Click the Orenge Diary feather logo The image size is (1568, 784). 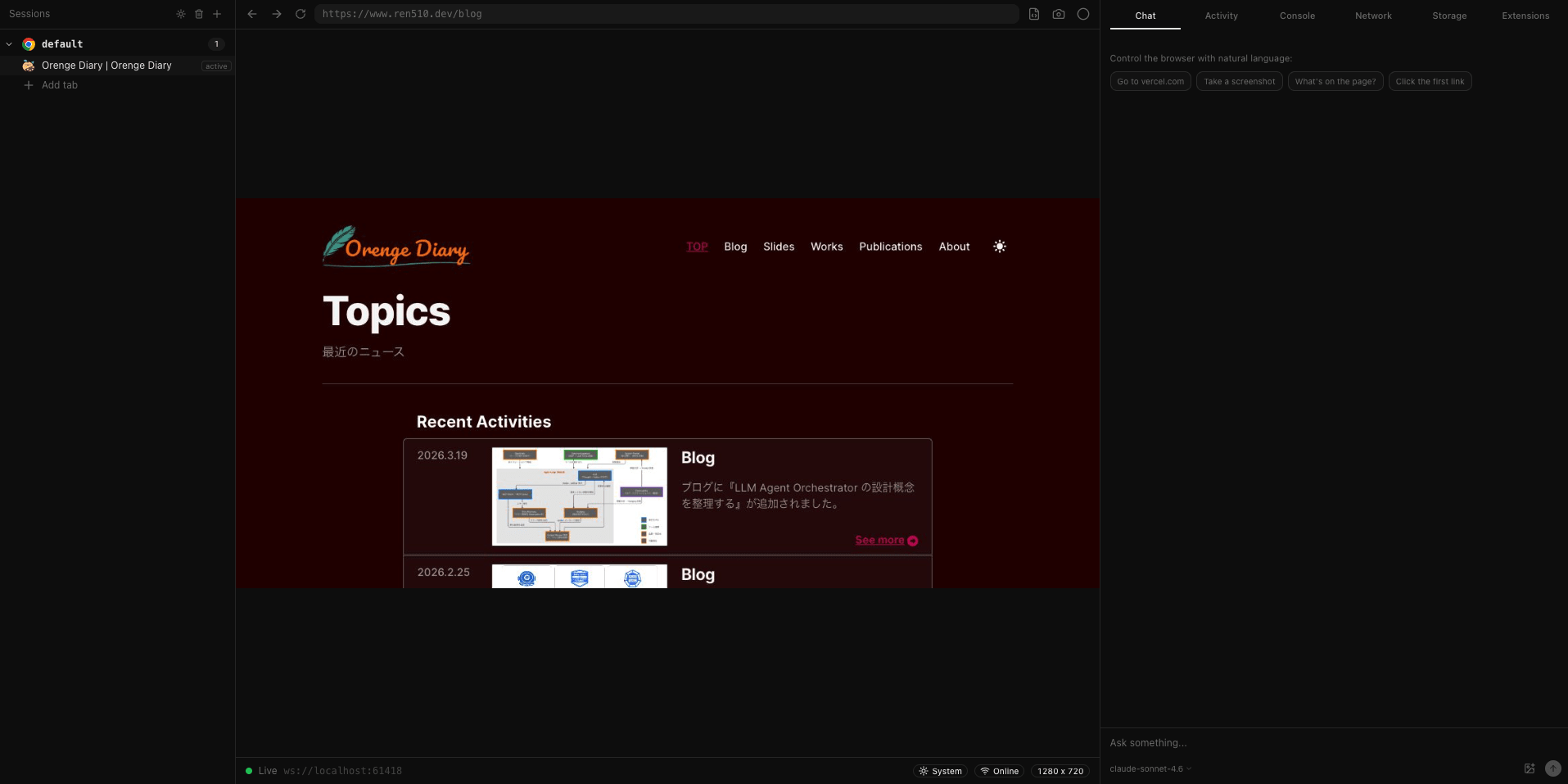396,246
